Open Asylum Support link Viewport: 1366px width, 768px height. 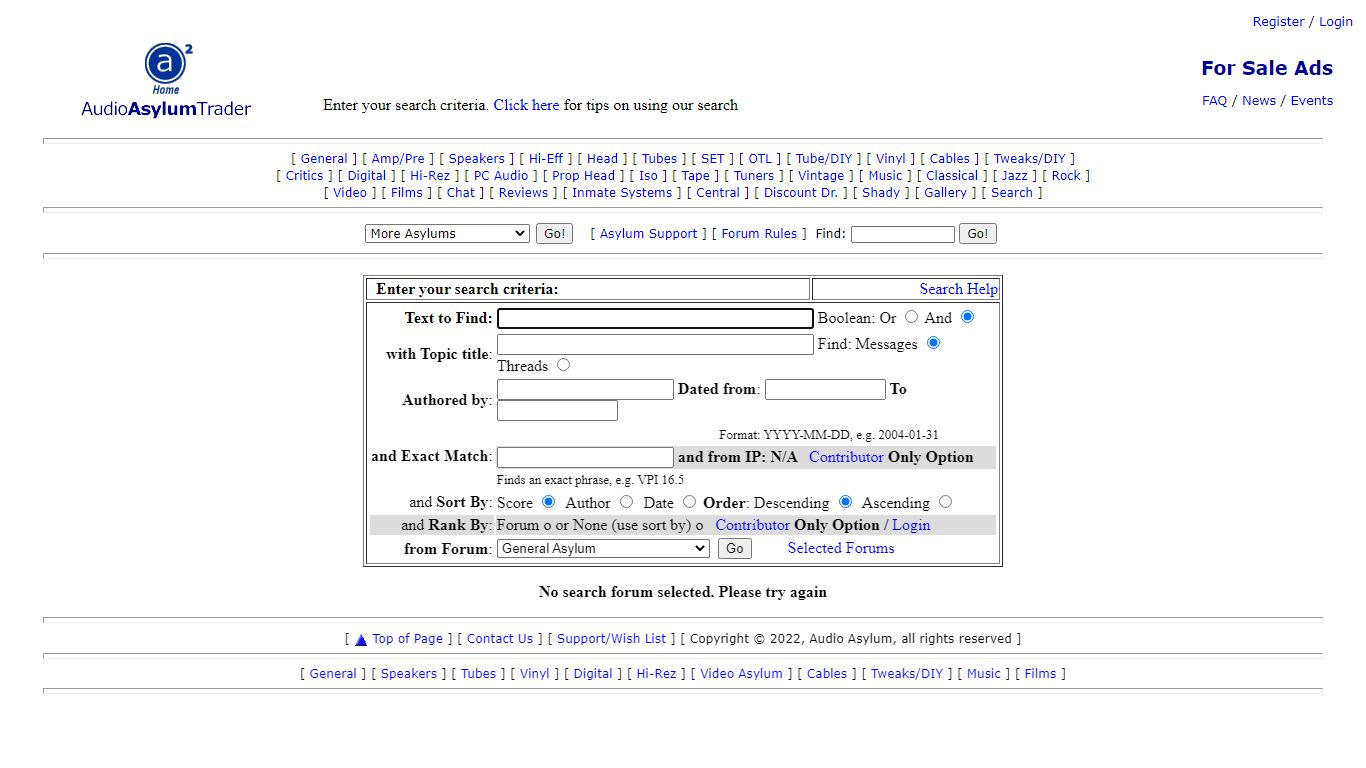(649, 233)
